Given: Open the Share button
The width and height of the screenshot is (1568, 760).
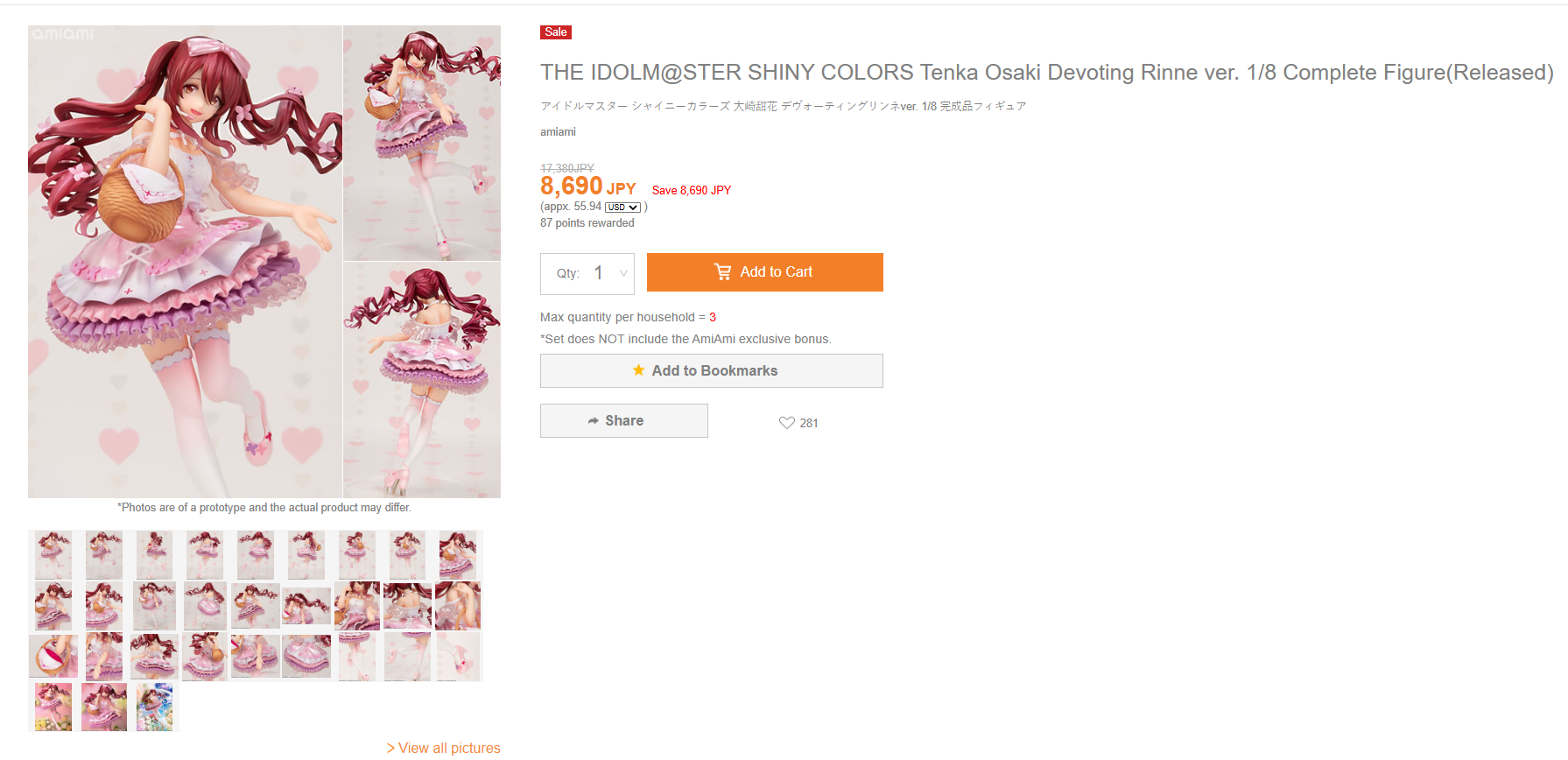Looking at the screenshot, I should 623,420.
